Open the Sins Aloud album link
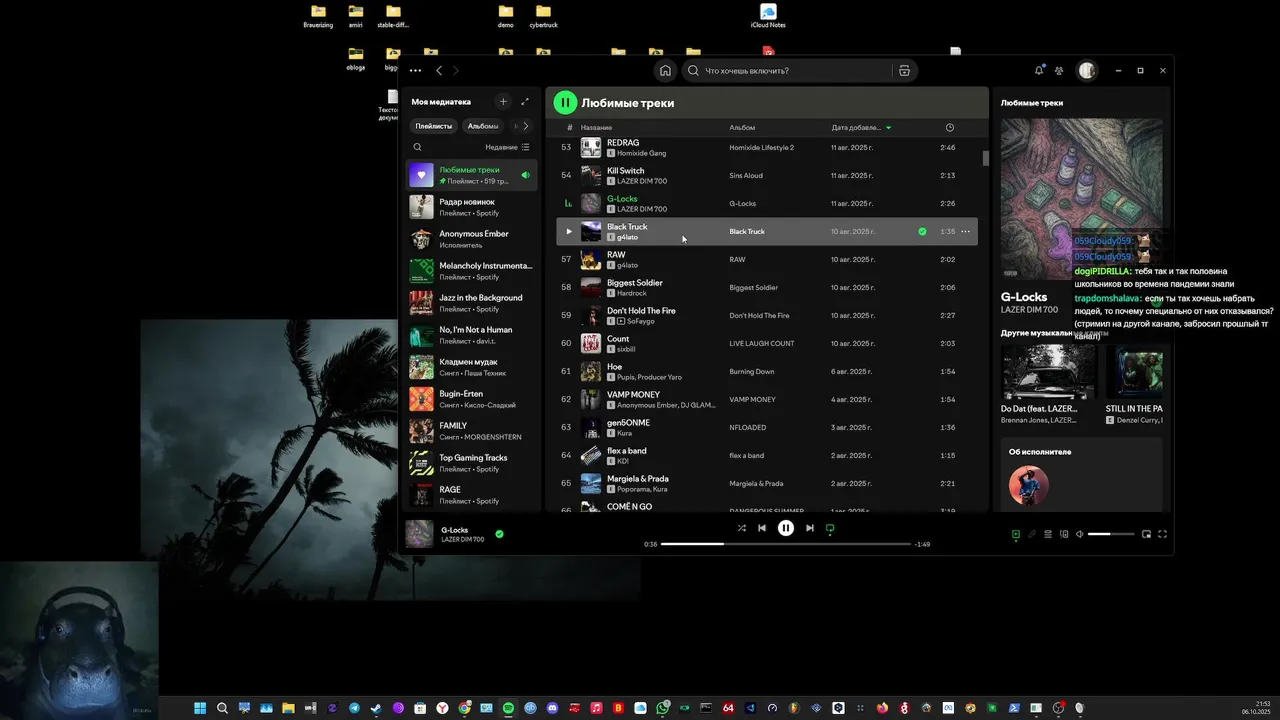 746,175
